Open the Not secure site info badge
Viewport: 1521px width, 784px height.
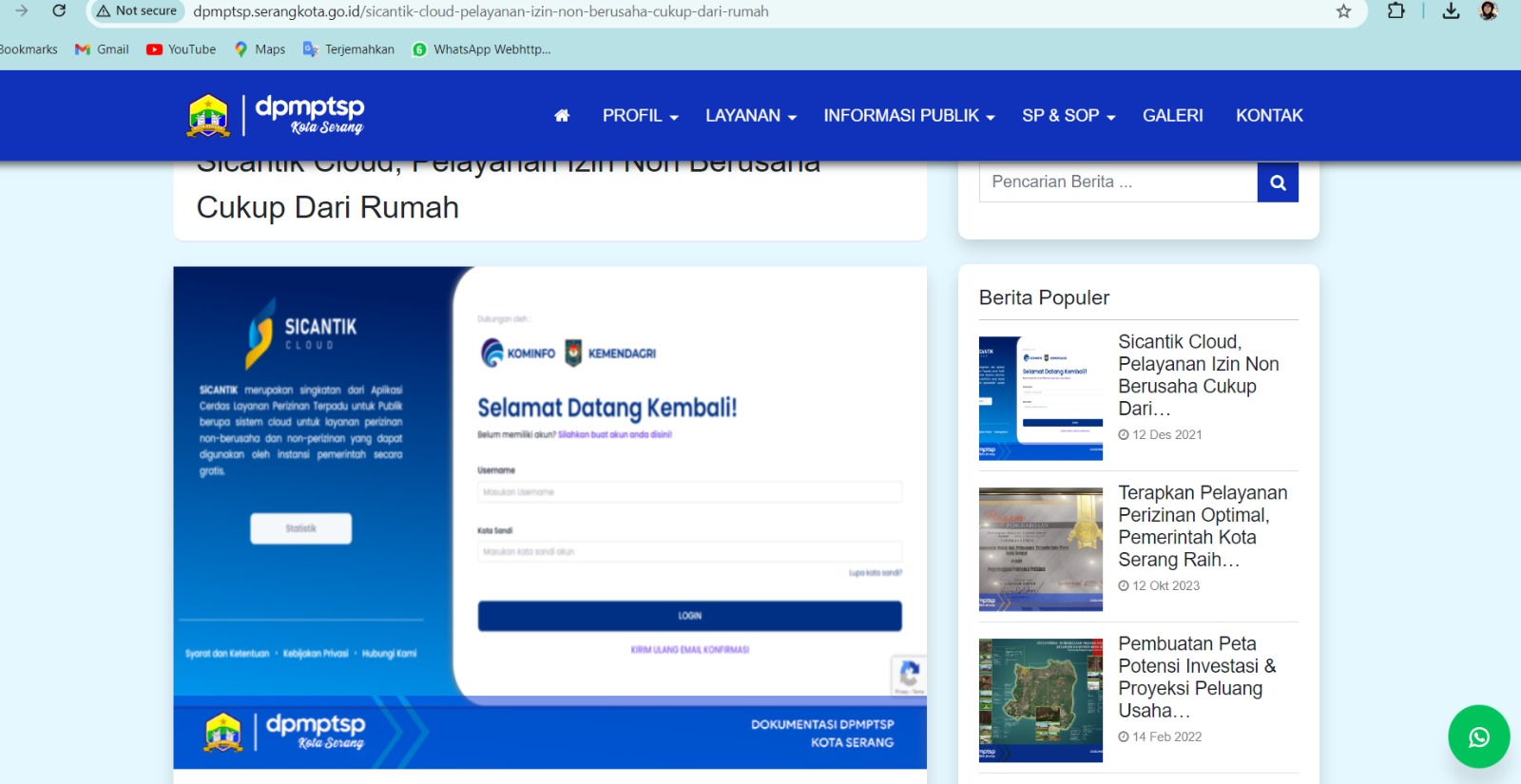(137, 10)
